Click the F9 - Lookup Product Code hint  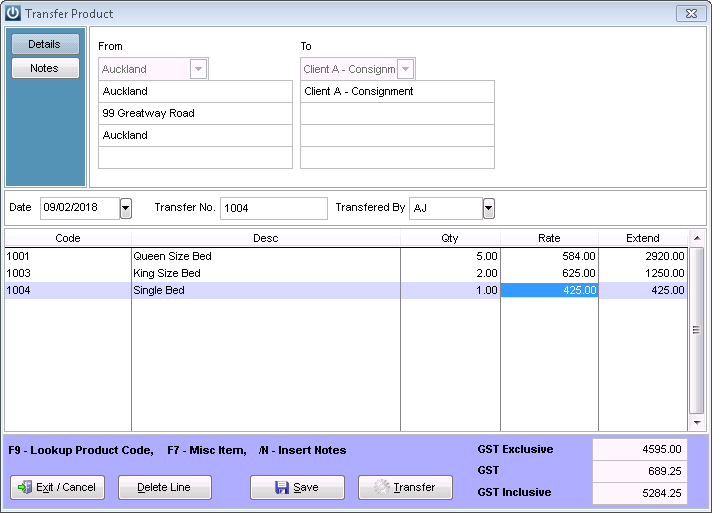81,450
